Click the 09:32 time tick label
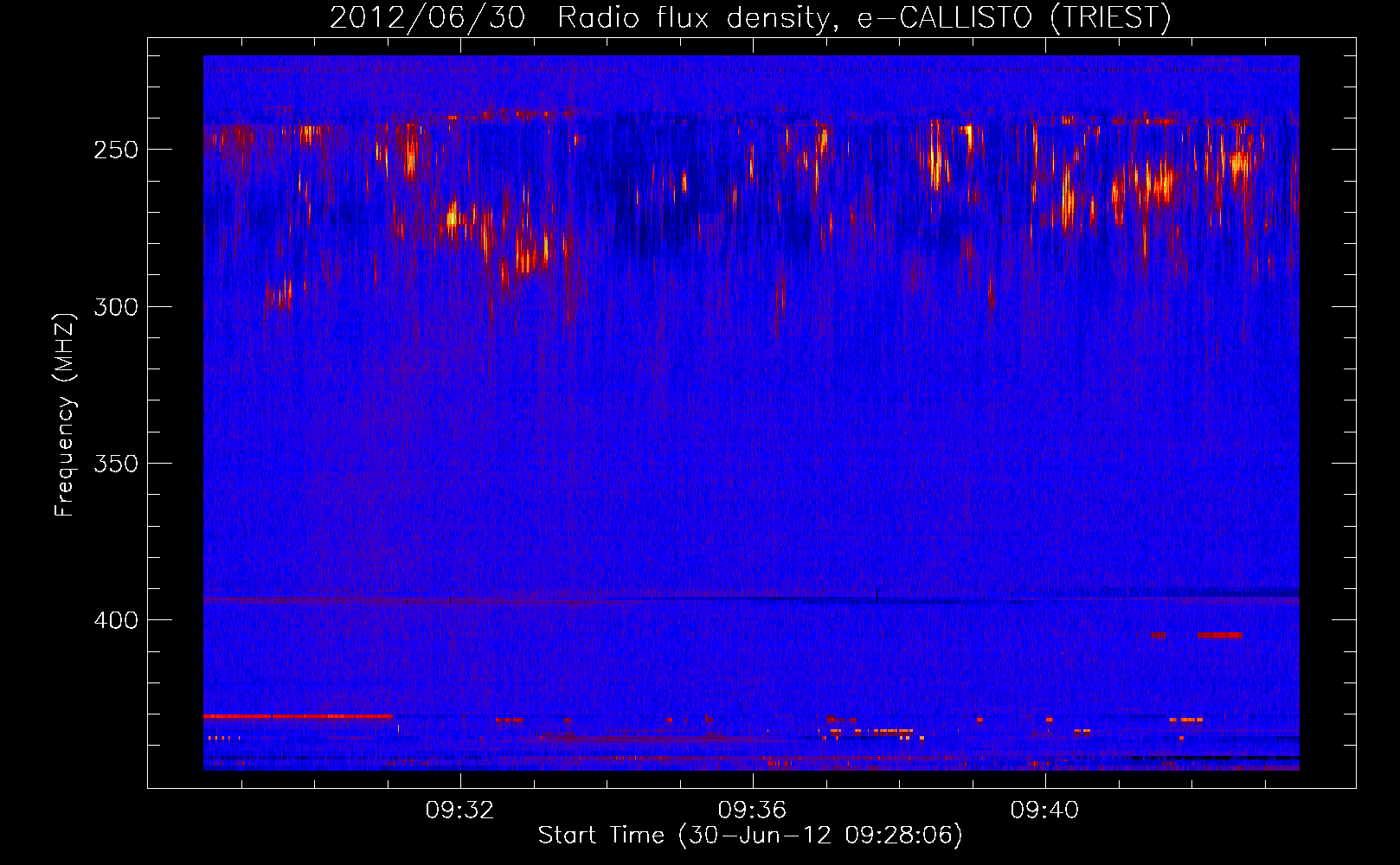The height and width of the screenshot is (865, 1400). tap(459, 811)
